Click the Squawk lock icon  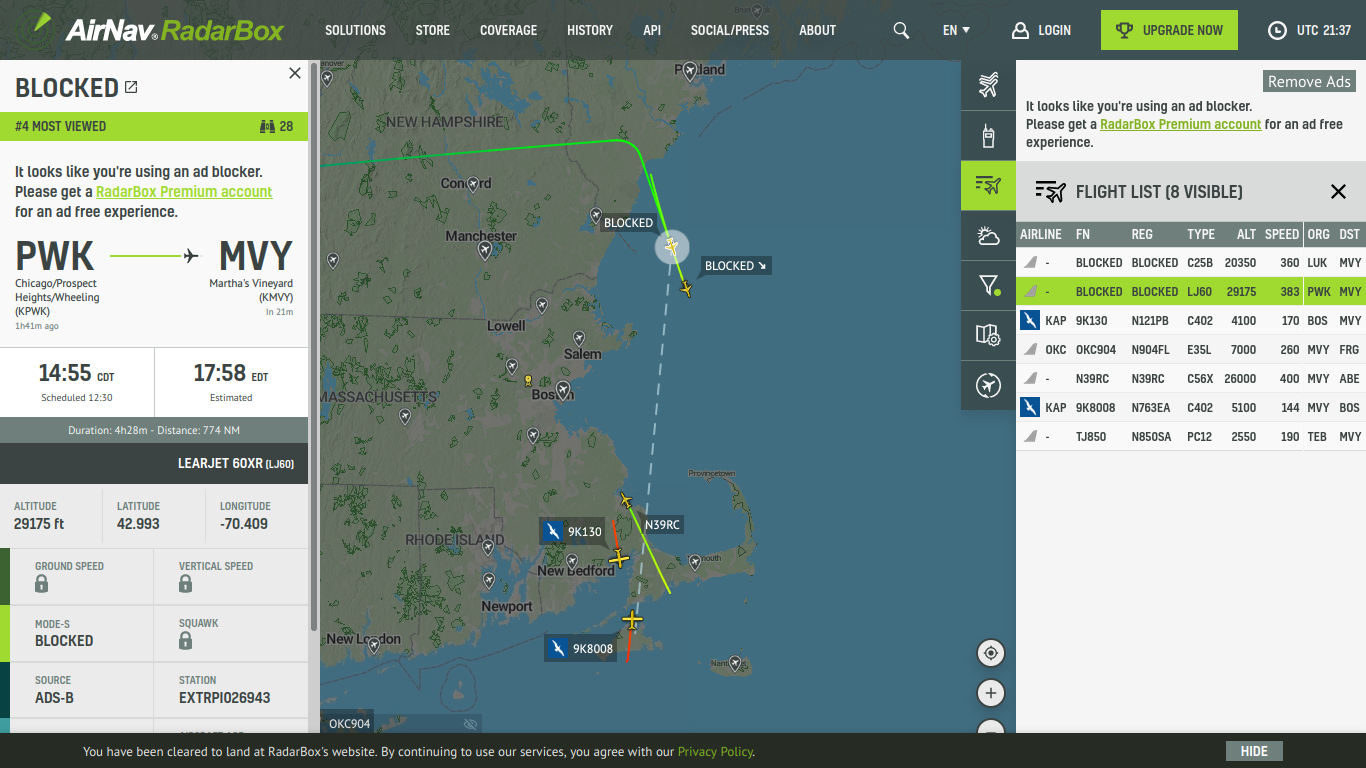click(x=186, y=641)
